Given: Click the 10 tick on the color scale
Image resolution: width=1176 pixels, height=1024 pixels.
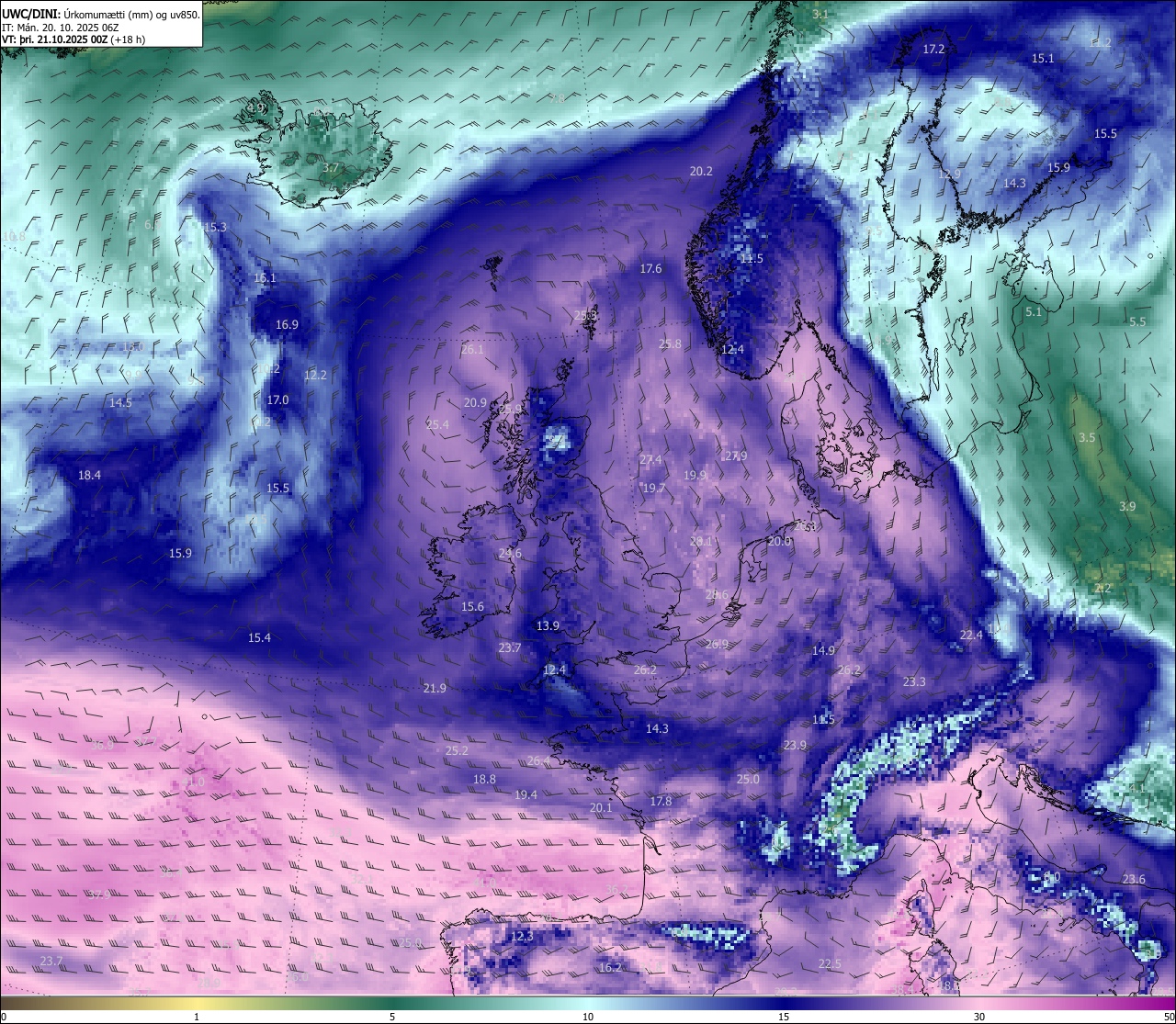Looking at the screenshot, I should (588, 1016).
